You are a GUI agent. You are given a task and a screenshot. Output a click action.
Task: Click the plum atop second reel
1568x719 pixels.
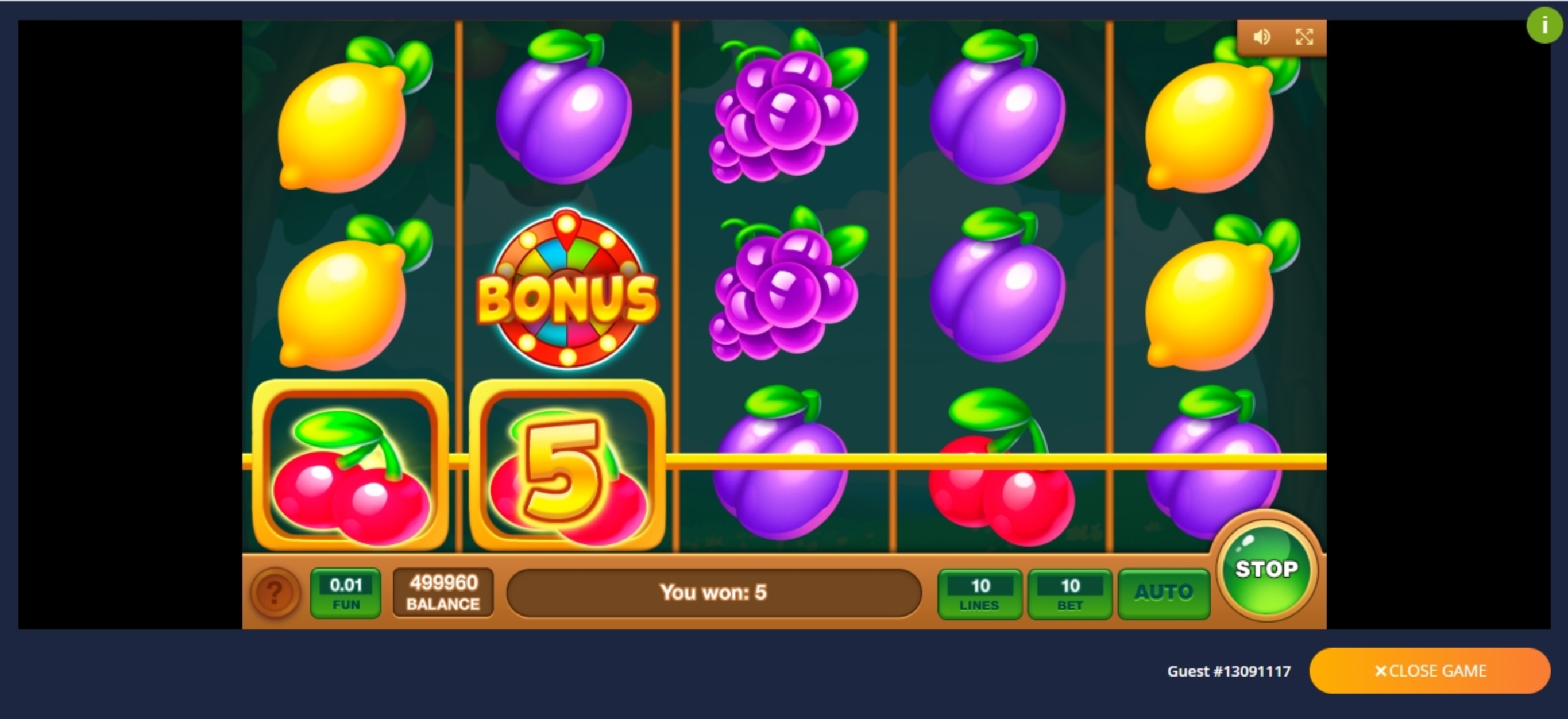(564, 107)
